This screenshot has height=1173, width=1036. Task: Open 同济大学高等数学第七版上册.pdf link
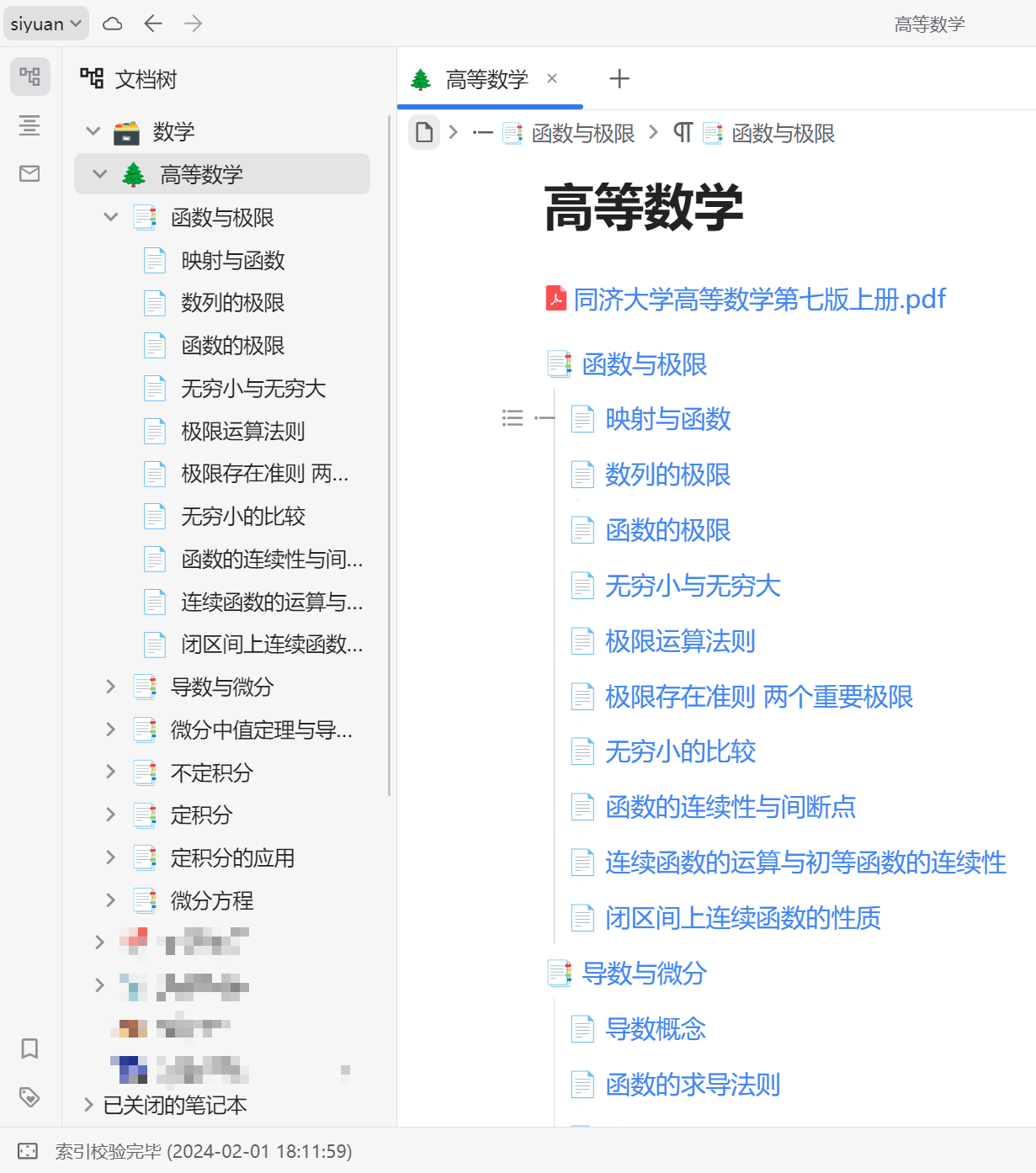click(757, 299)
